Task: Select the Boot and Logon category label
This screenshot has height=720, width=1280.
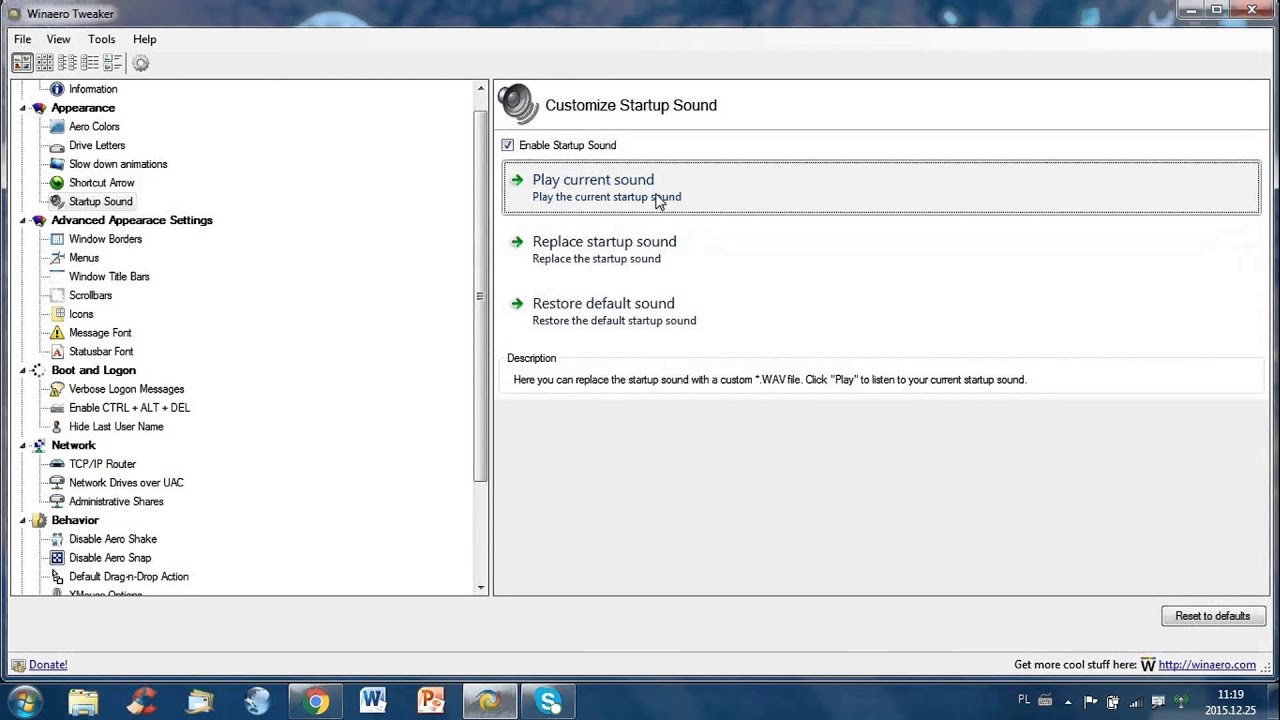Action: (93, 370)
